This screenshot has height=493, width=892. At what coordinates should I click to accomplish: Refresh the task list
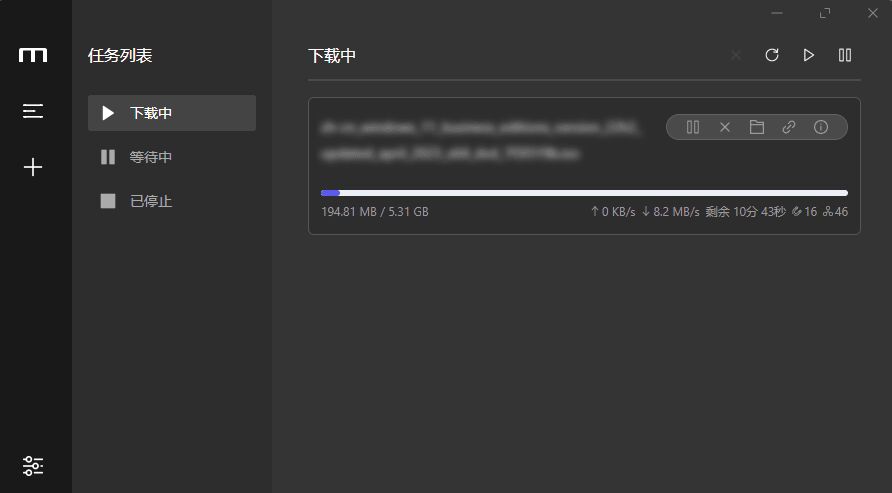click(x=771, y=55)
